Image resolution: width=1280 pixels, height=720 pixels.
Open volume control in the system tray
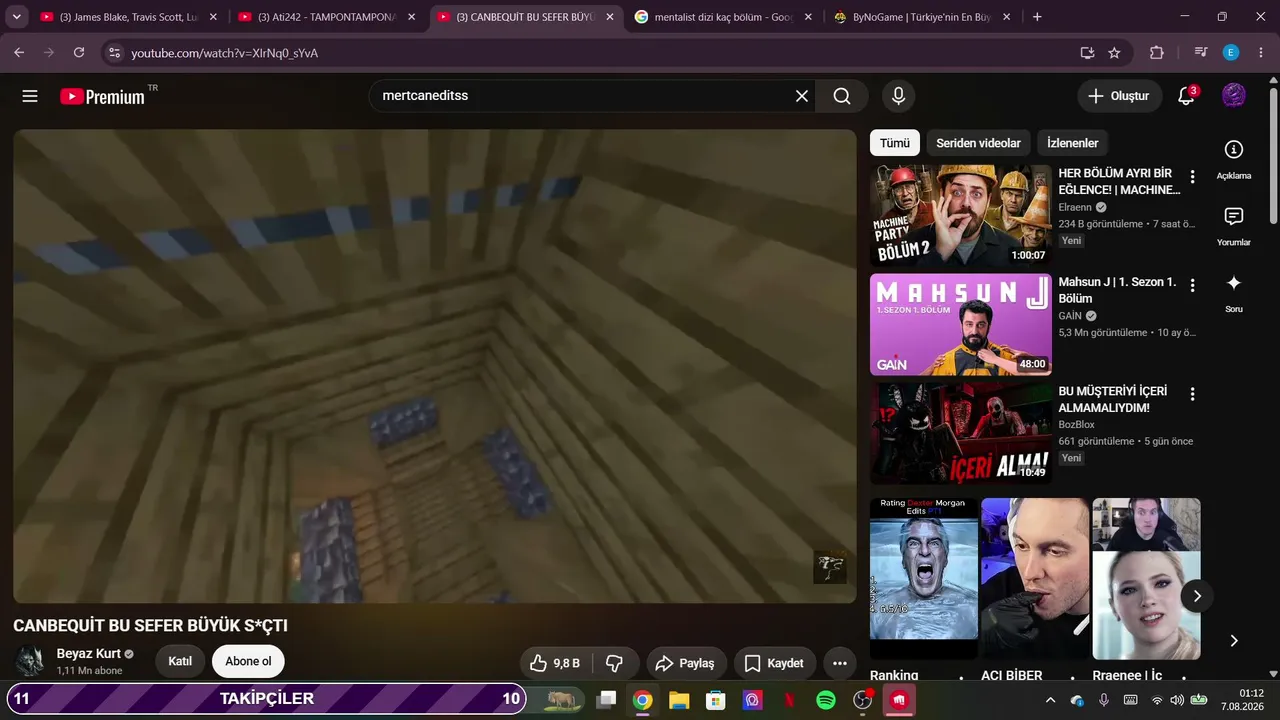coord(1177,700)
